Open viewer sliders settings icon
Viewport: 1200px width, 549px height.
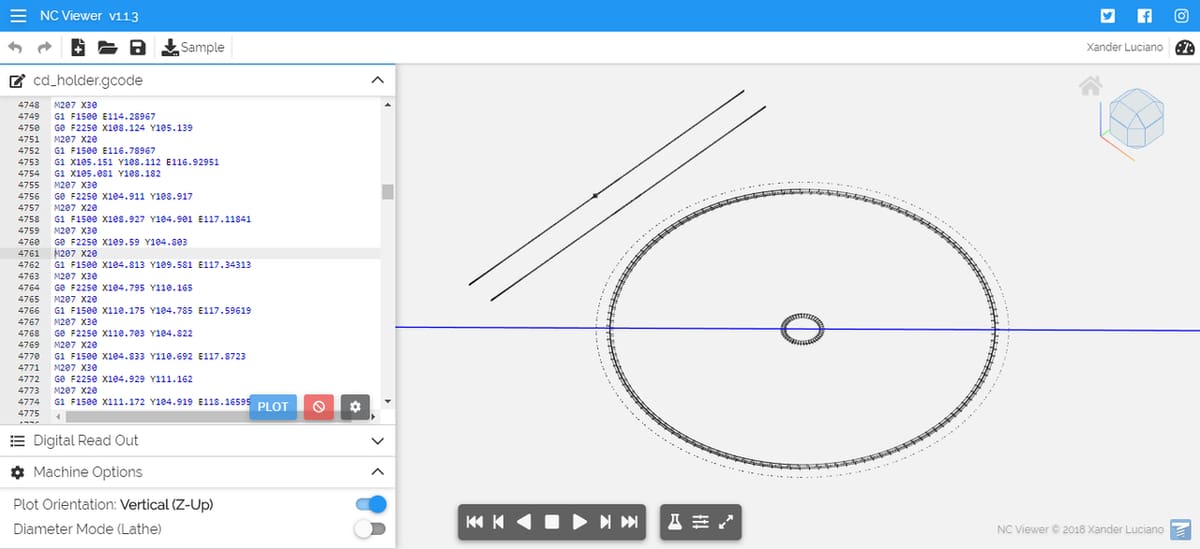(x=701, y=522)
